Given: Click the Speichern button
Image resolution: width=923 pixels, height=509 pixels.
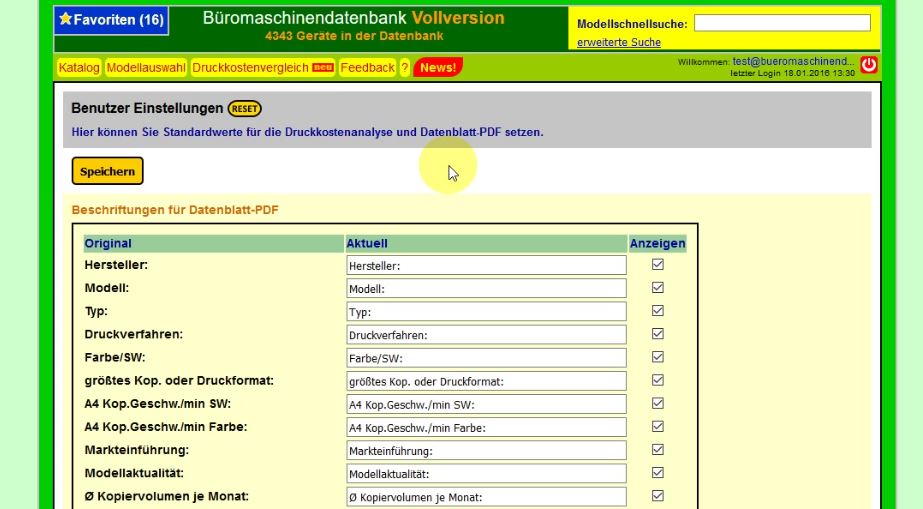Looking at the screenshot, I should (107, 171).
